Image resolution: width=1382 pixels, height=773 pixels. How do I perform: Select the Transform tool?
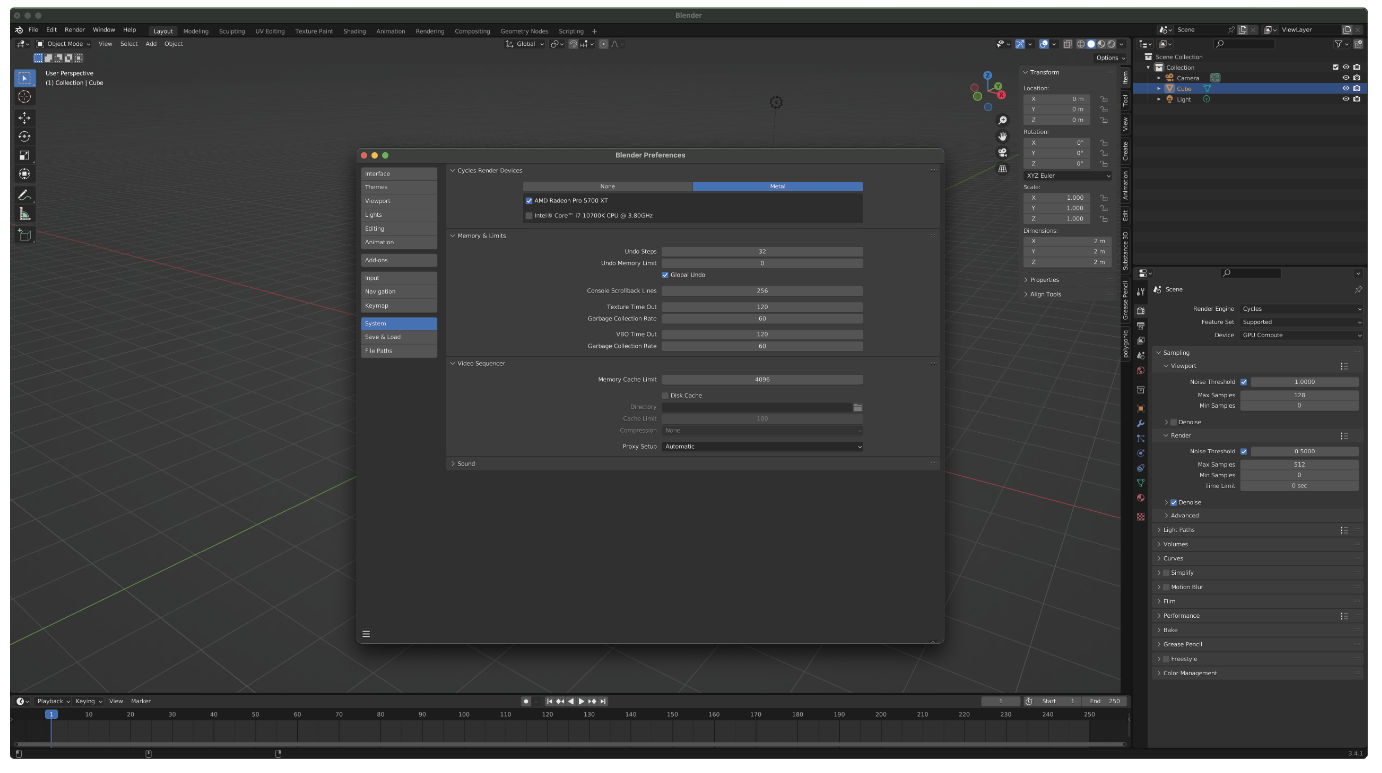[x=25, y=174]
